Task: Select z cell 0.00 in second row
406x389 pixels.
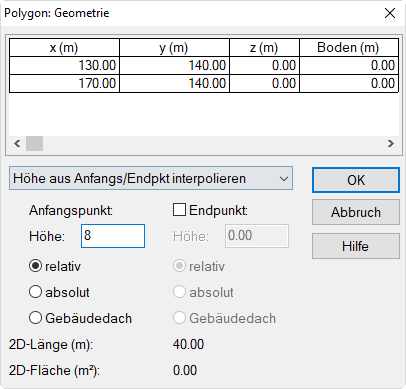Action: click(264, 83)
